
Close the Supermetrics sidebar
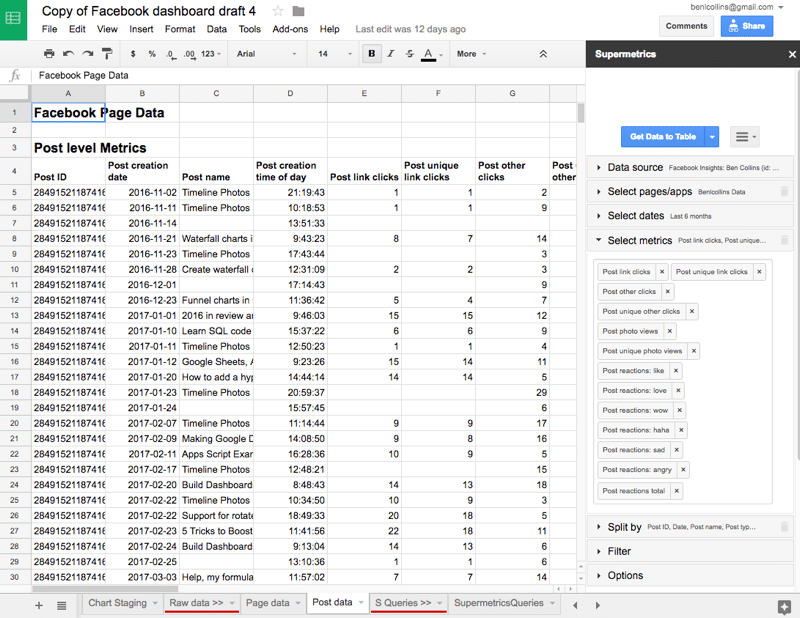792,54
